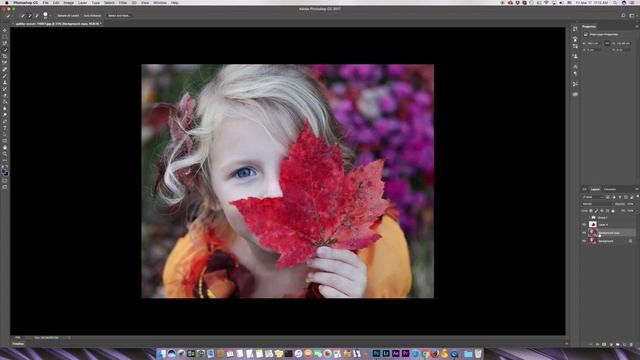Select the History Brush tool
The height and width of the screenshot is (360, 640).
coord(5,89)
